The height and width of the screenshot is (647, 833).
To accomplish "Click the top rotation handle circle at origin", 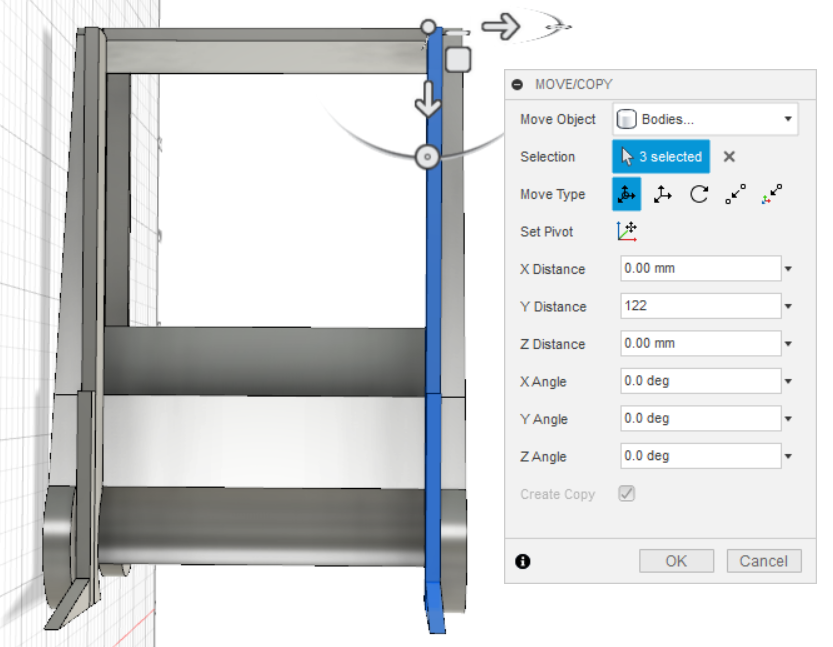I will pyautogui.click(x=428, y=27).
